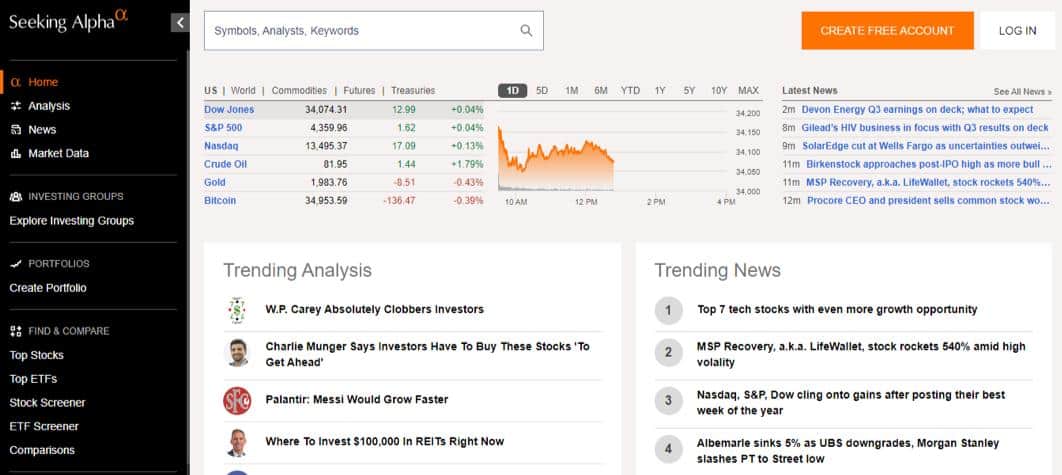
Task: Open Home in the sidebar
Action: tap(43, 82)
